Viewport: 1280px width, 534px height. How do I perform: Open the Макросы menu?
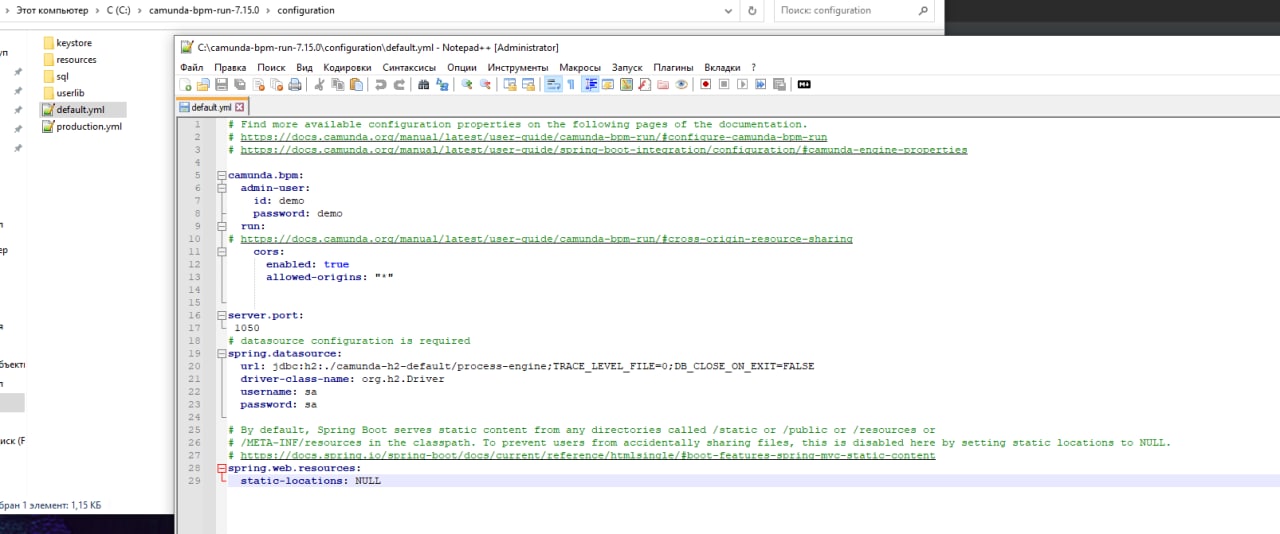coord(580,67)
